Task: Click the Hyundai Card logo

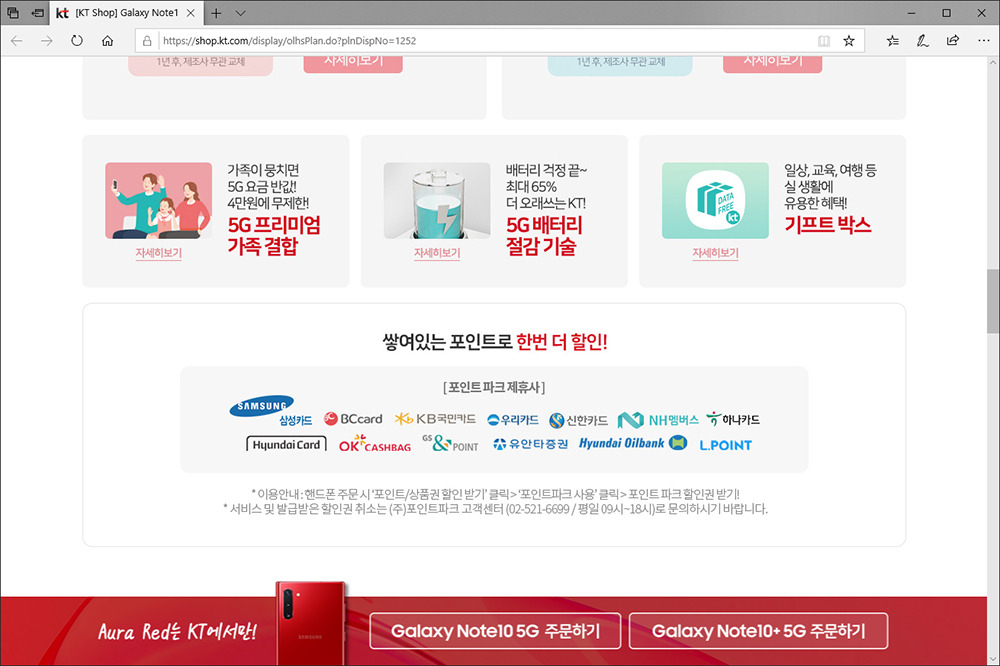Action: [286, 445]
